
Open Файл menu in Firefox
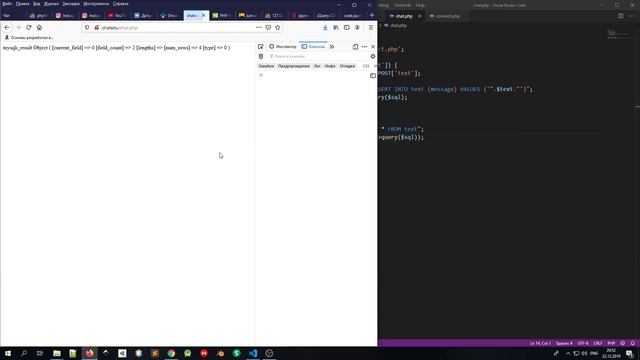pyautogui.click(x=7, y=4)
